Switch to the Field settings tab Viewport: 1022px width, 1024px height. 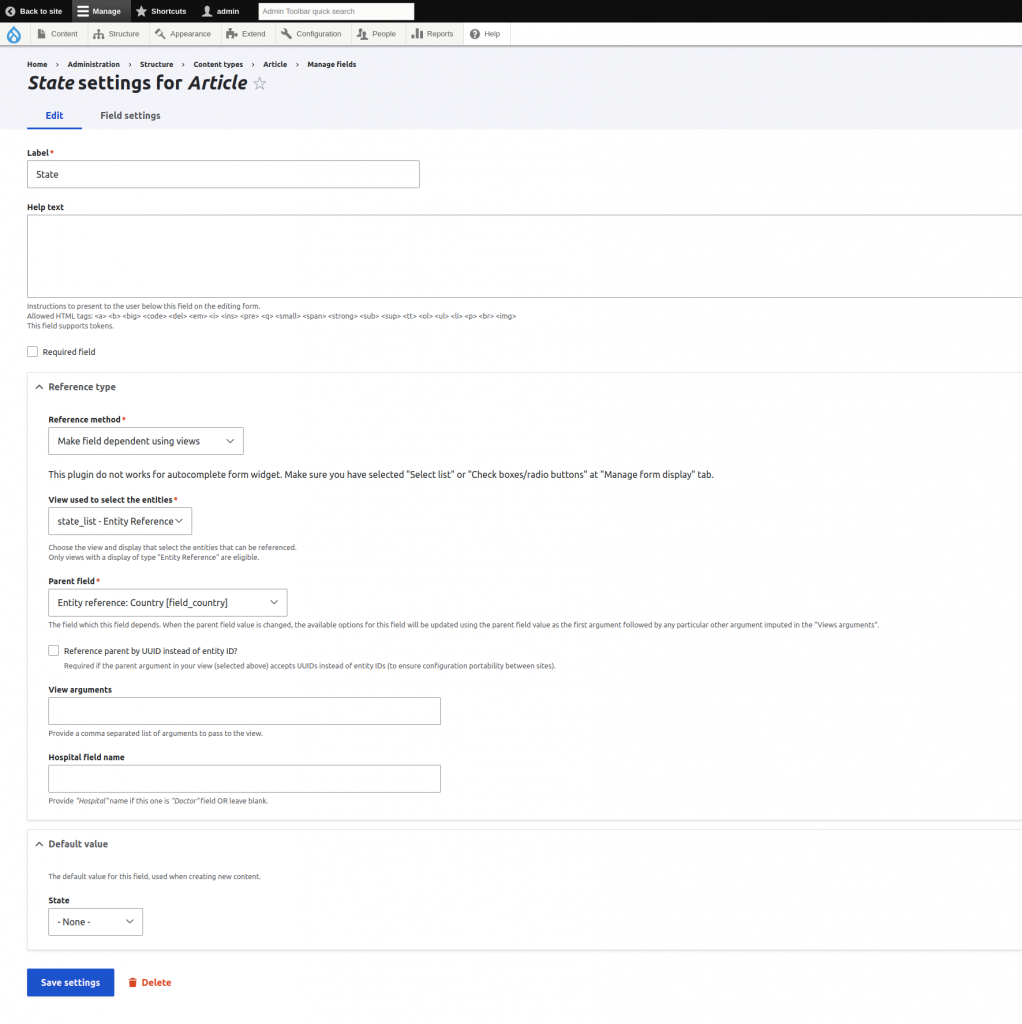[131, 116]
